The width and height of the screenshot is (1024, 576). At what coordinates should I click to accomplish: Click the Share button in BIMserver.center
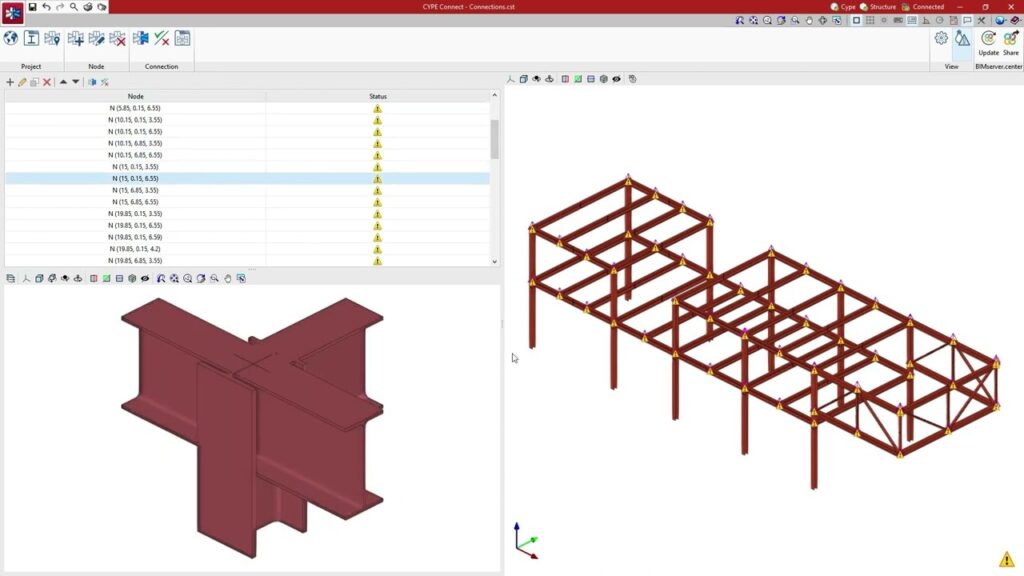tap(1011, 42)
